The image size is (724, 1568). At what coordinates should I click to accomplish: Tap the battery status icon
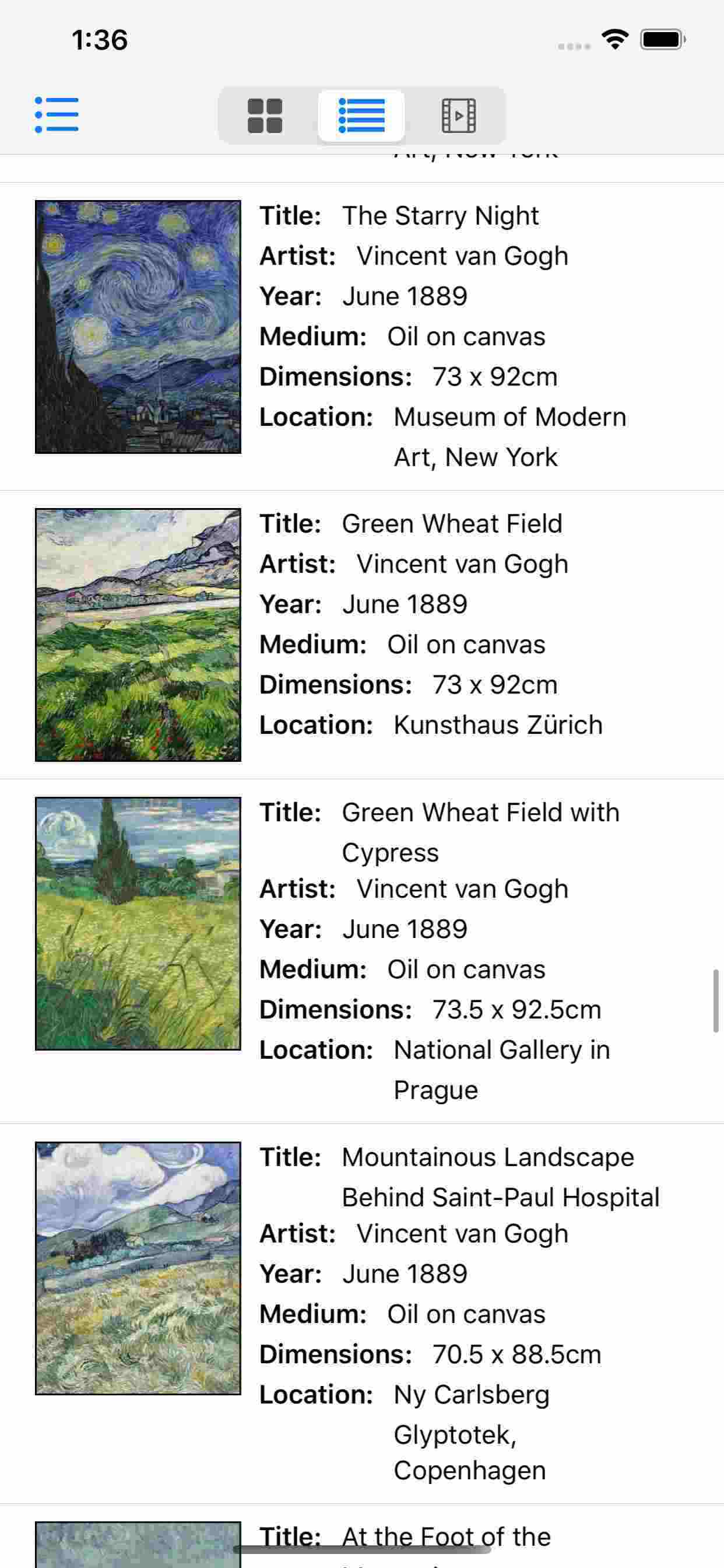click(662, 40)
